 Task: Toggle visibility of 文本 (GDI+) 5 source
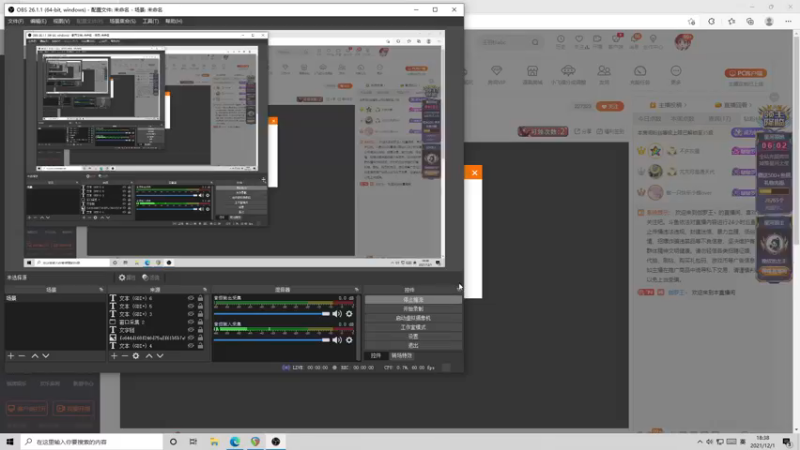[x=191, y=306]
